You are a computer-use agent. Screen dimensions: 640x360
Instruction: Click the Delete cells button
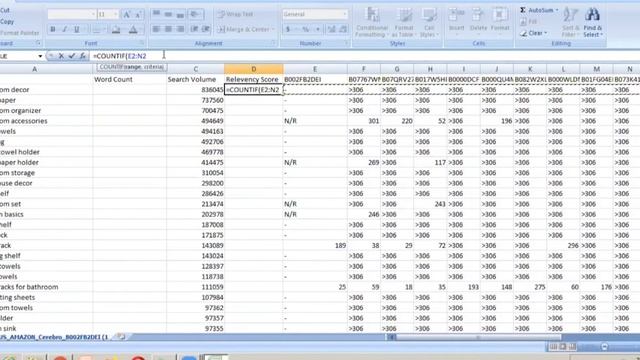point(478,20)
